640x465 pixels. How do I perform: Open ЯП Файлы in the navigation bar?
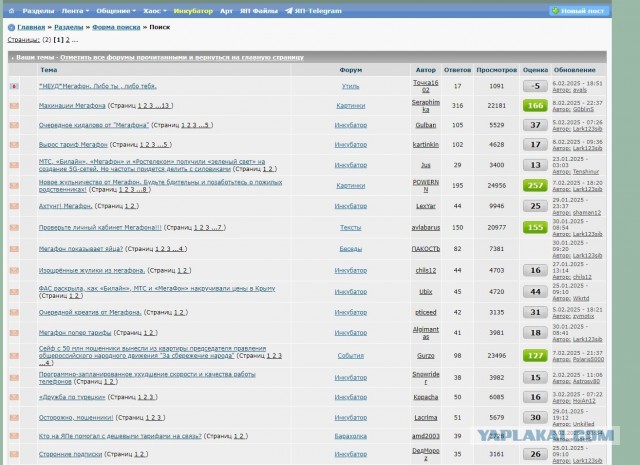pos(259,11)
